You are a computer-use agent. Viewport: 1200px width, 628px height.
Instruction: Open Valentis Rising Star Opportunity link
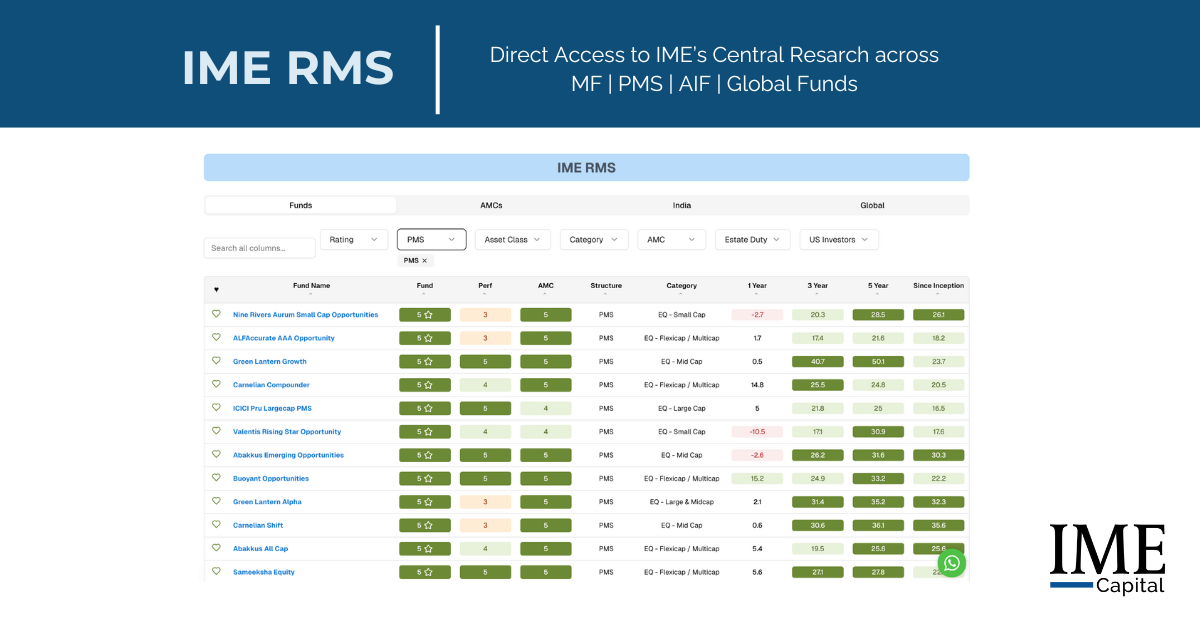(287, 432)
